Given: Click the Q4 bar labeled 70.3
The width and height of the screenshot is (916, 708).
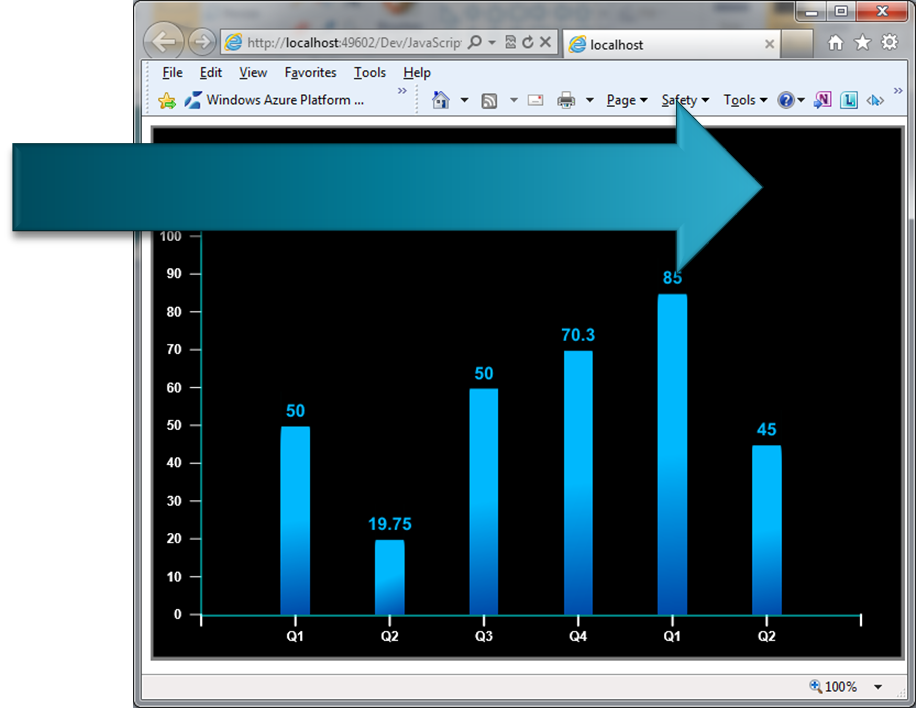Looking at the screenshot, I should pyautogui.click(x=578, y=483).
